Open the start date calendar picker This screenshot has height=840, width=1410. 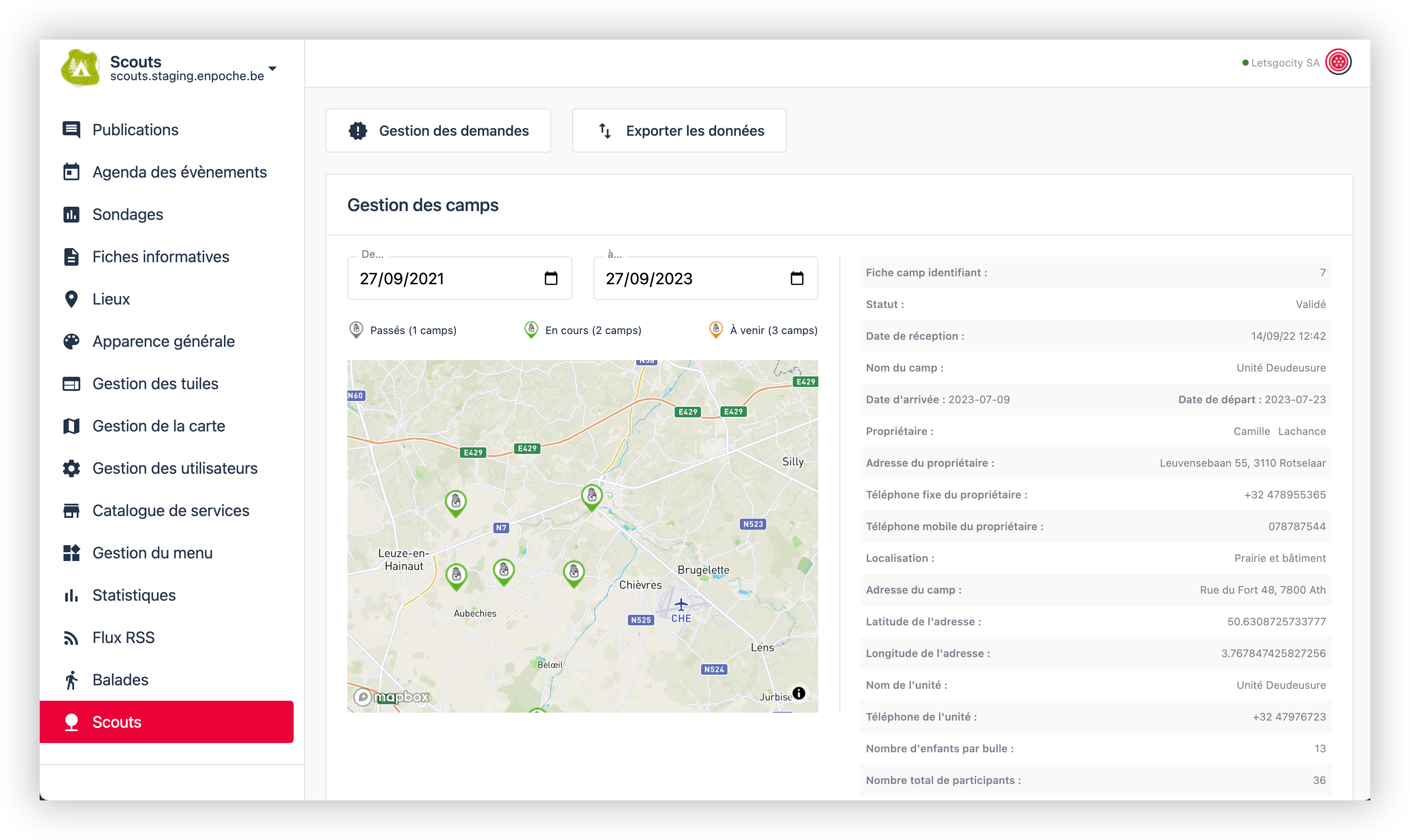pos(550,278)
